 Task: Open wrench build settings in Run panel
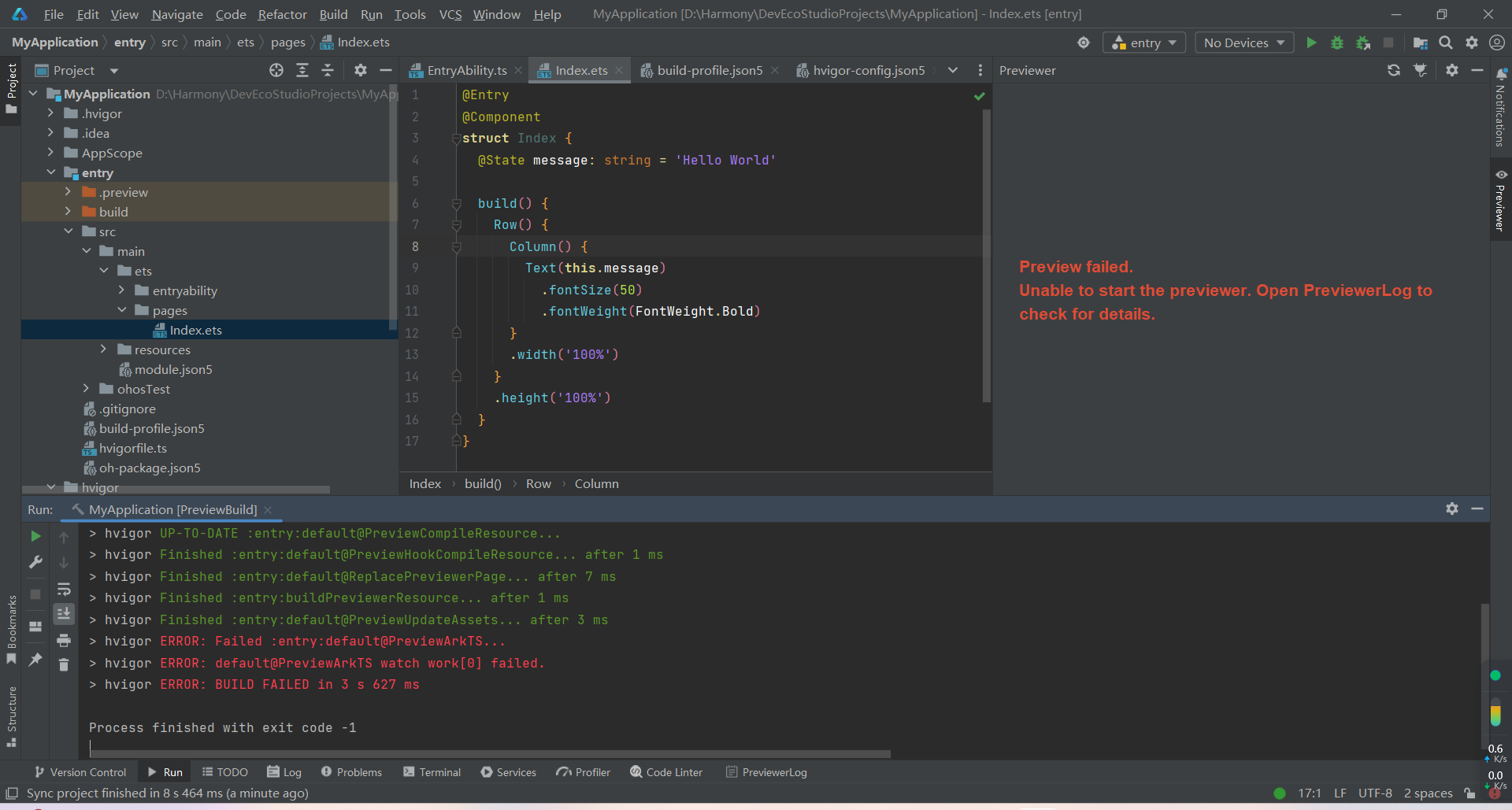[35, 562]
